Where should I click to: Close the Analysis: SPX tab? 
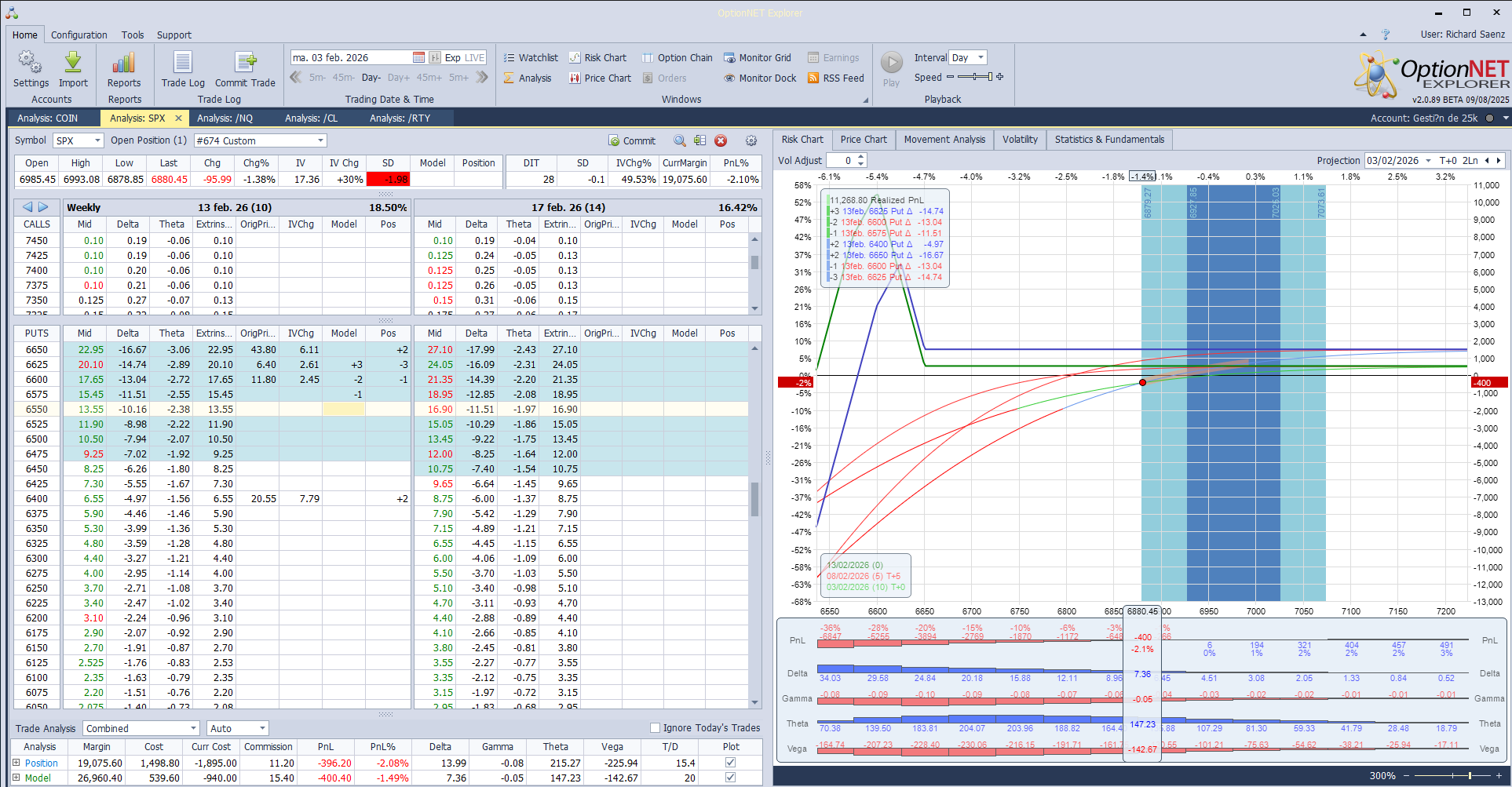(178, 118)
